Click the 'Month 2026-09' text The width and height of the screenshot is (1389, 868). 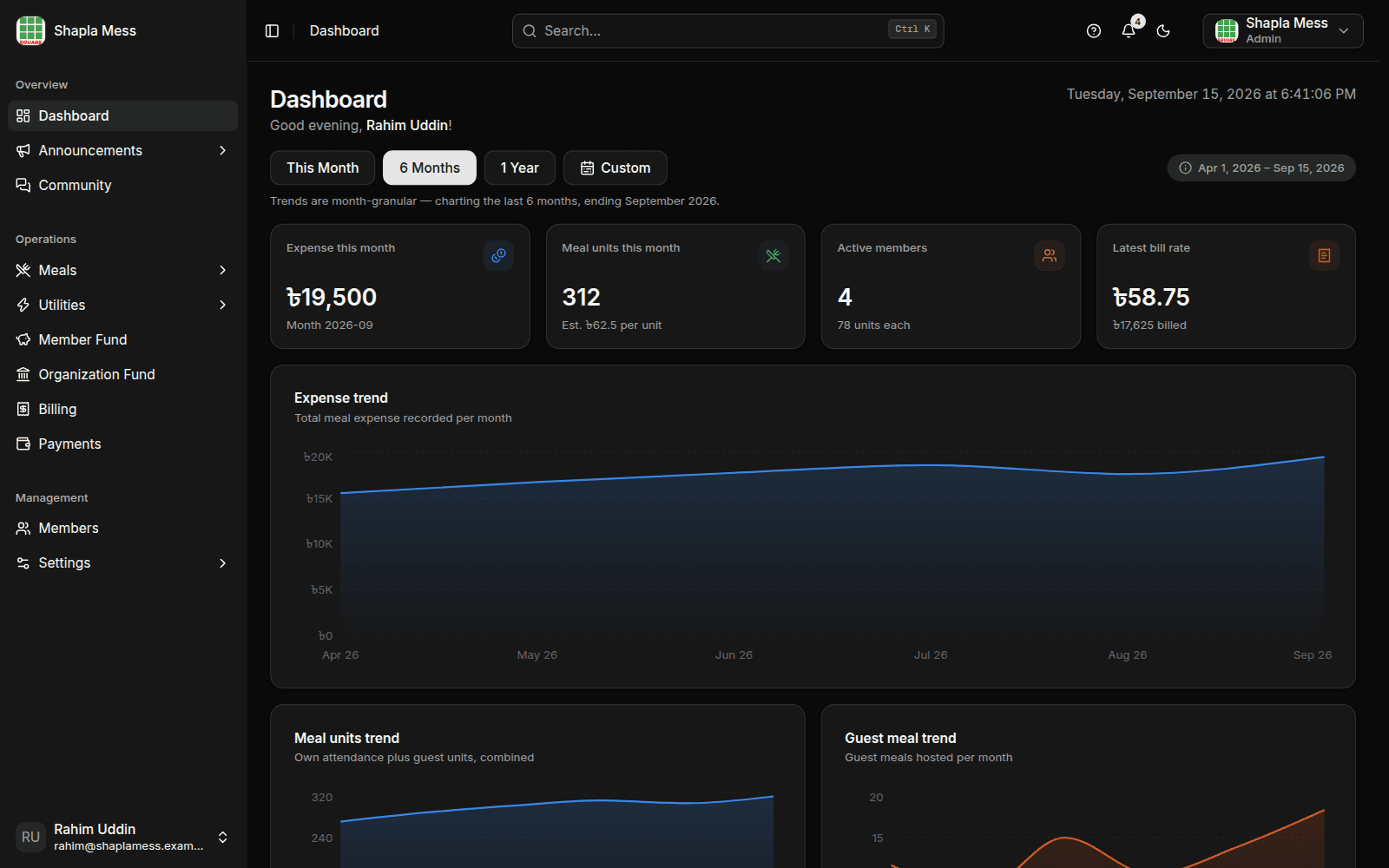click(x=330, y=325)
